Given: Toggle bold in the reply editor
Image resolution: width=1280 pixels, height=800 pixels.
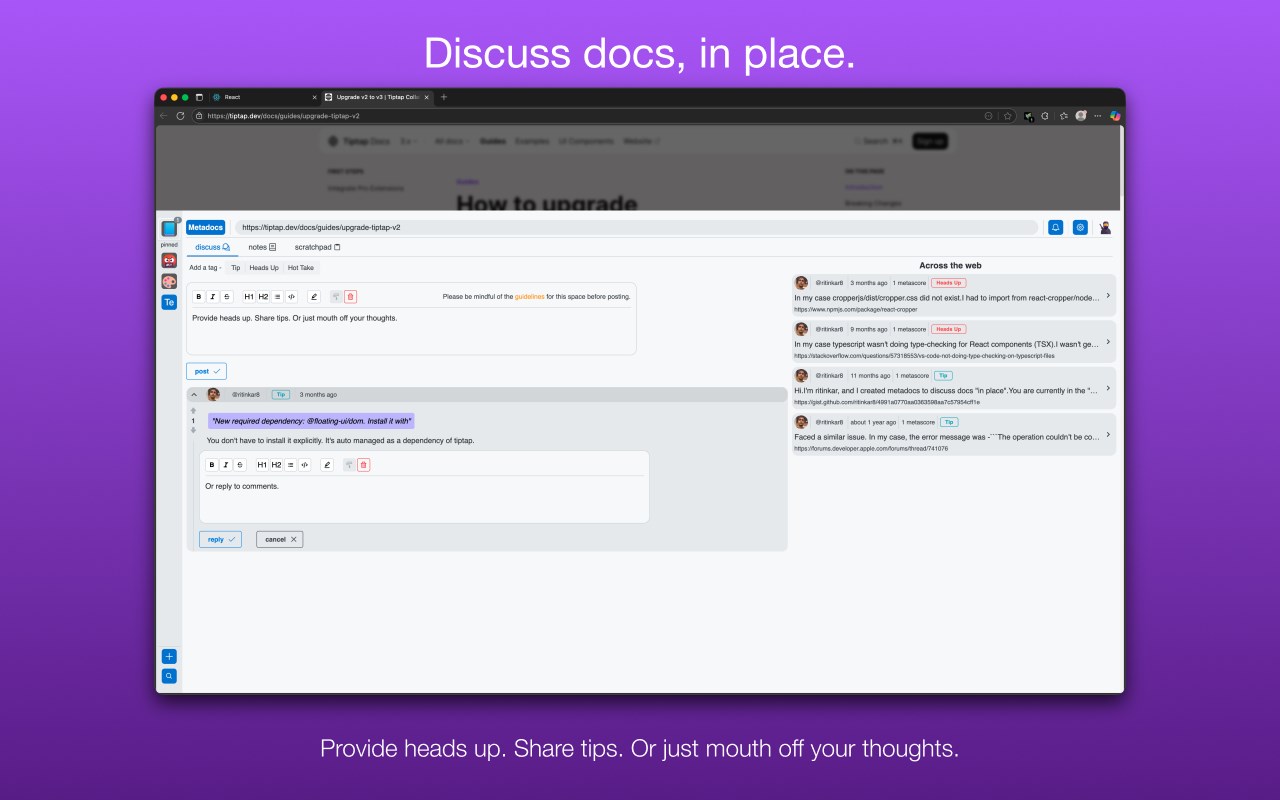Looking at the screenshot, I should pos(211,465).
